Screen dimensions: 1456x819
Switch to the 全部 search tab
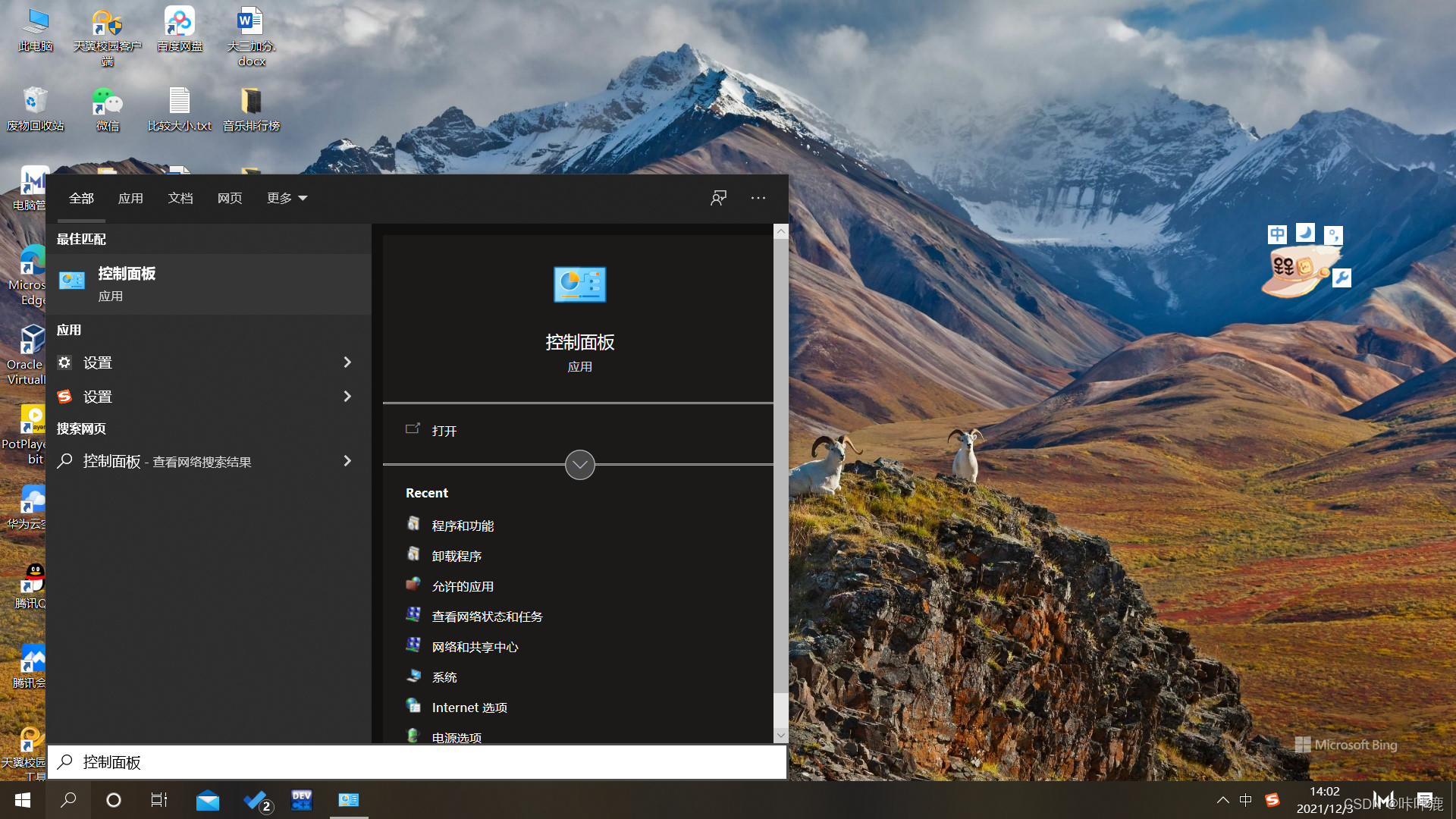point(81,198)
